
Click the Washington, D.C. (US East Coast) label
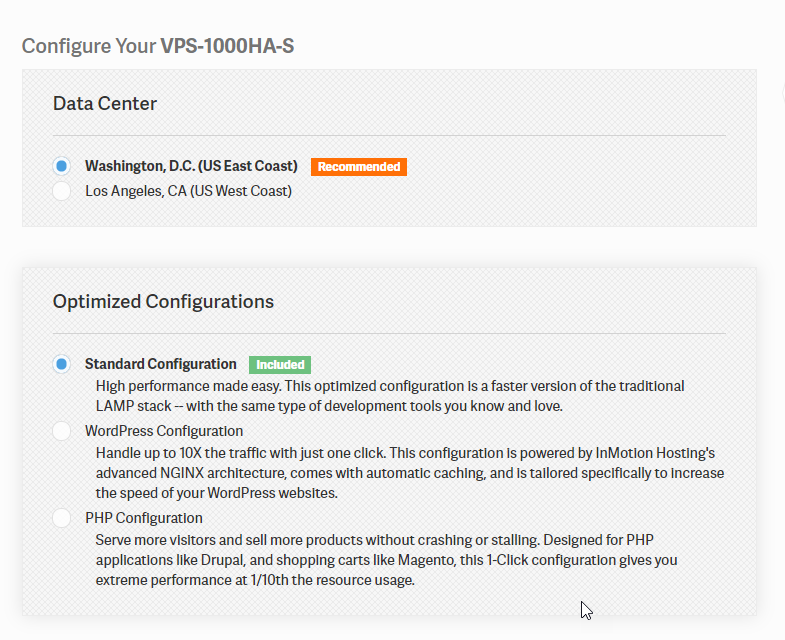(x=191, y=166)
